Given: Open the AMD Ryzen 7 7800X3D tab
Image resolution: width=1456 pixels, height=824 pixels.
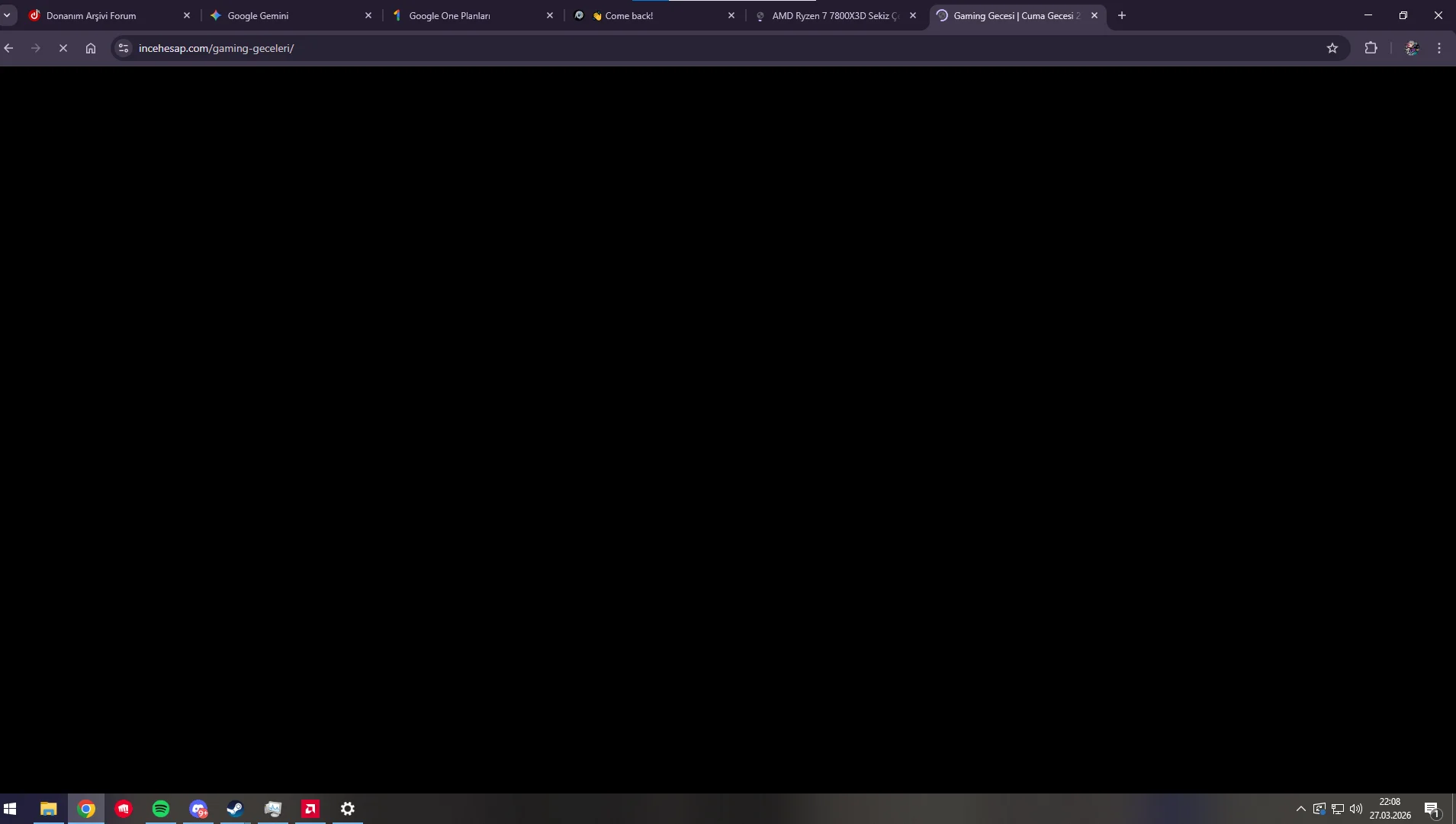Looking at the screenshot, I should pyautogui.click(x=835, y=15).
